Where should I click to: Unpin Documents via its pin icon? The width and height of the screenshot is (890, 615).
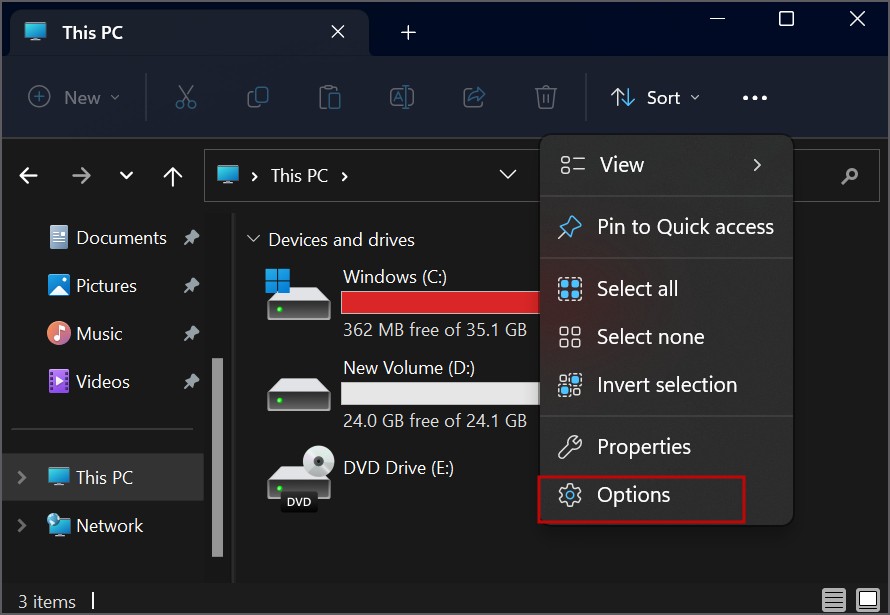pyautogui.click(x=191, y=237)
